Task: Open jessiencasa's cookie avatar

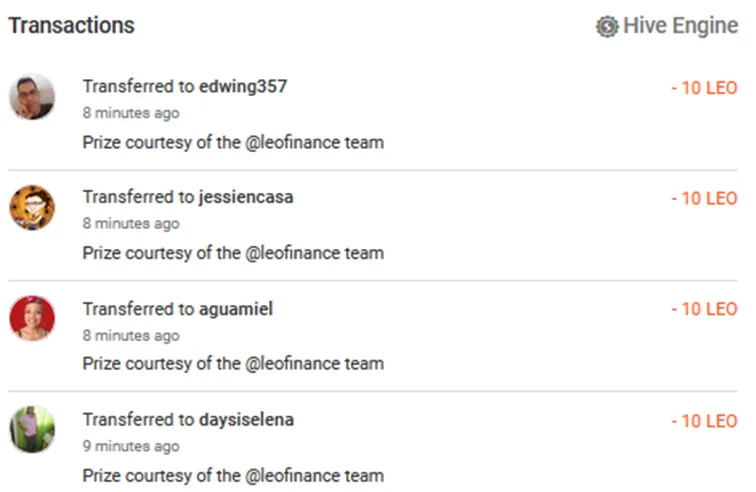Action: (32, 207)
